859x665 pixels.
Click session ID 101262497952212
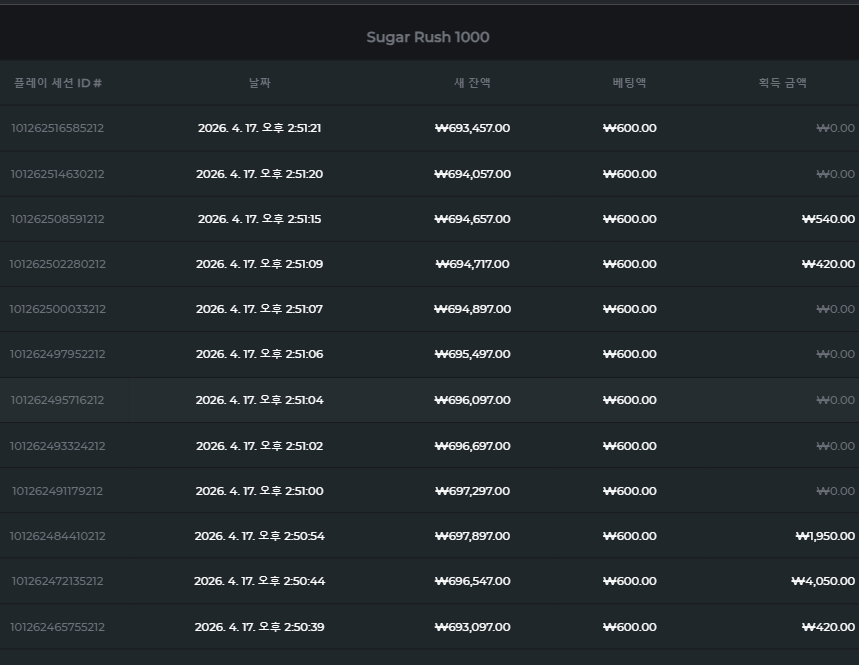pos(58,354)
